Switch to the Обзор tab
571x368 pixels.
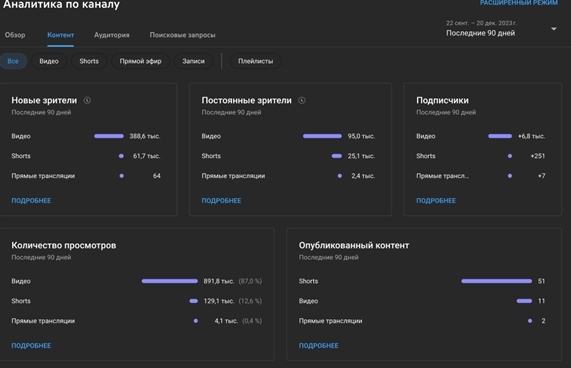click(15, 35)
